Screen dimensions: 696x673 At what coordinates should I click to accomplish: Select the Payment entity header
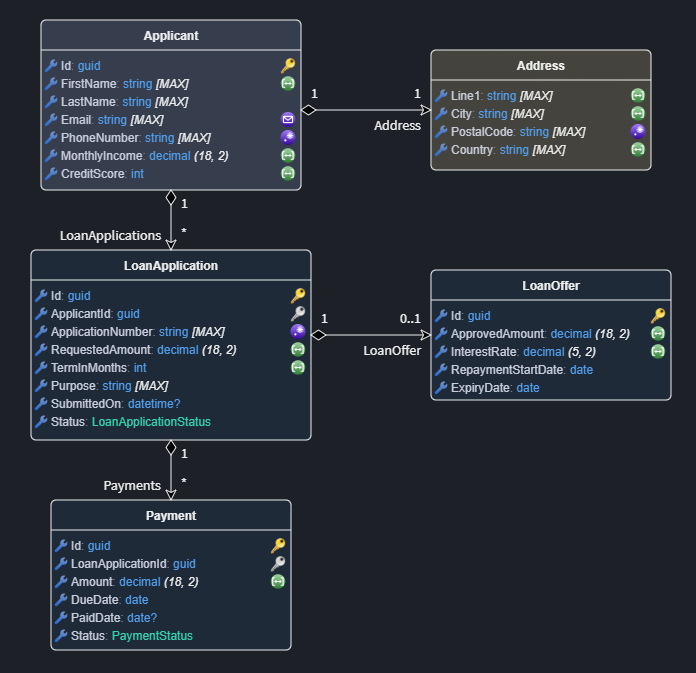coord(171,515)
